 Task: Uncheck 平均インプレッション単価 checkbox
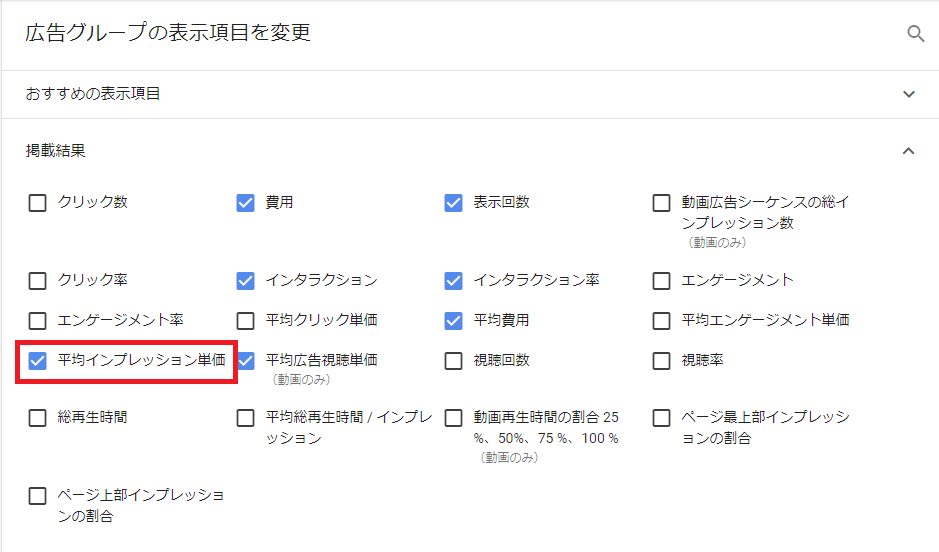pos(38,361)
